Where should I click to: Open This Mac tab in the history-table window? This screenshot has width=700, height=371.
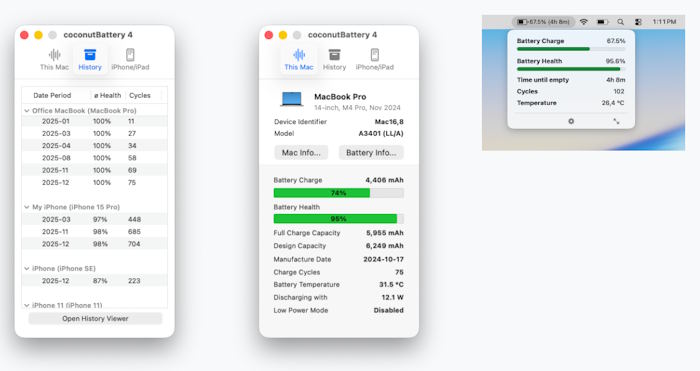[54, 59]
